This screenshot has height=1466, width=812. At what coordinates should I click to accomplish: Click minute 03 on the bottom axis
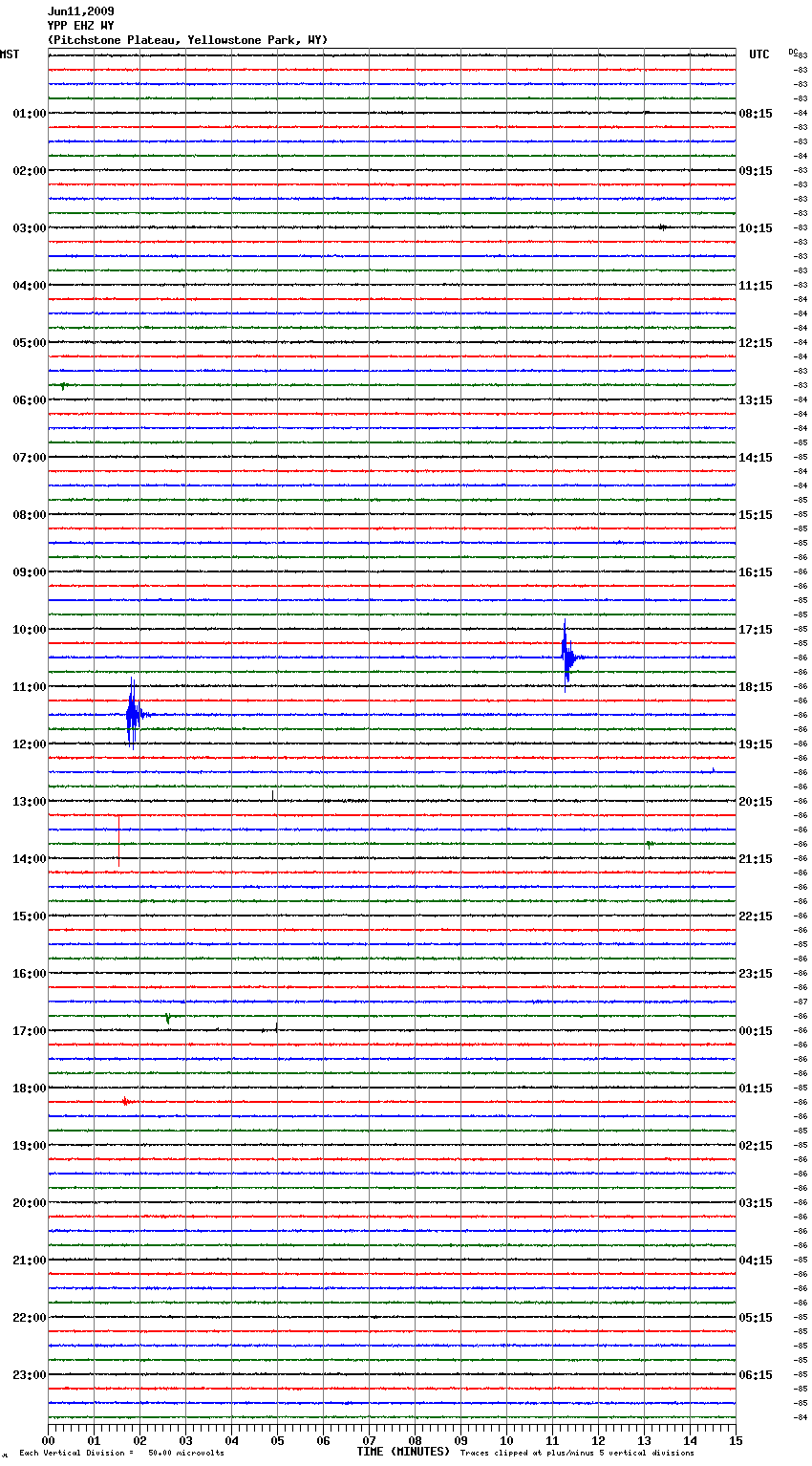click(x=185, y=1440)
